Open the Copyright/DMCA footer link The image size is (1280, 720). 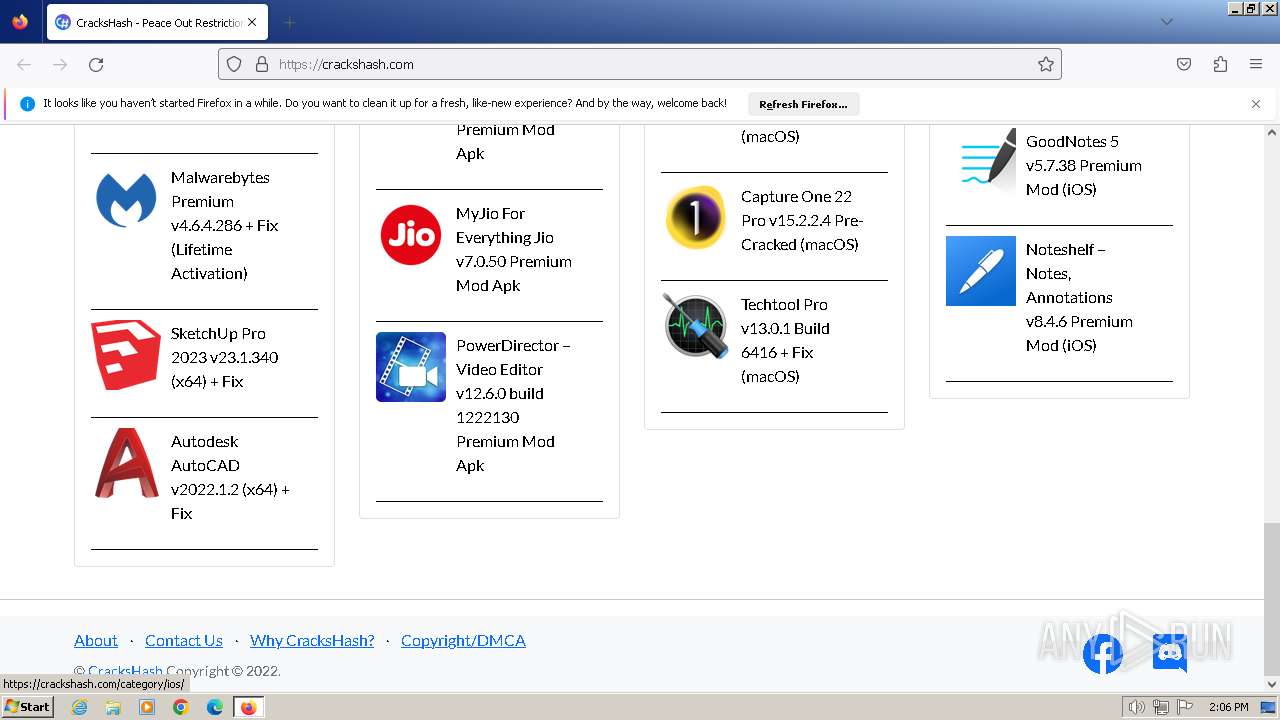[463, 640]
